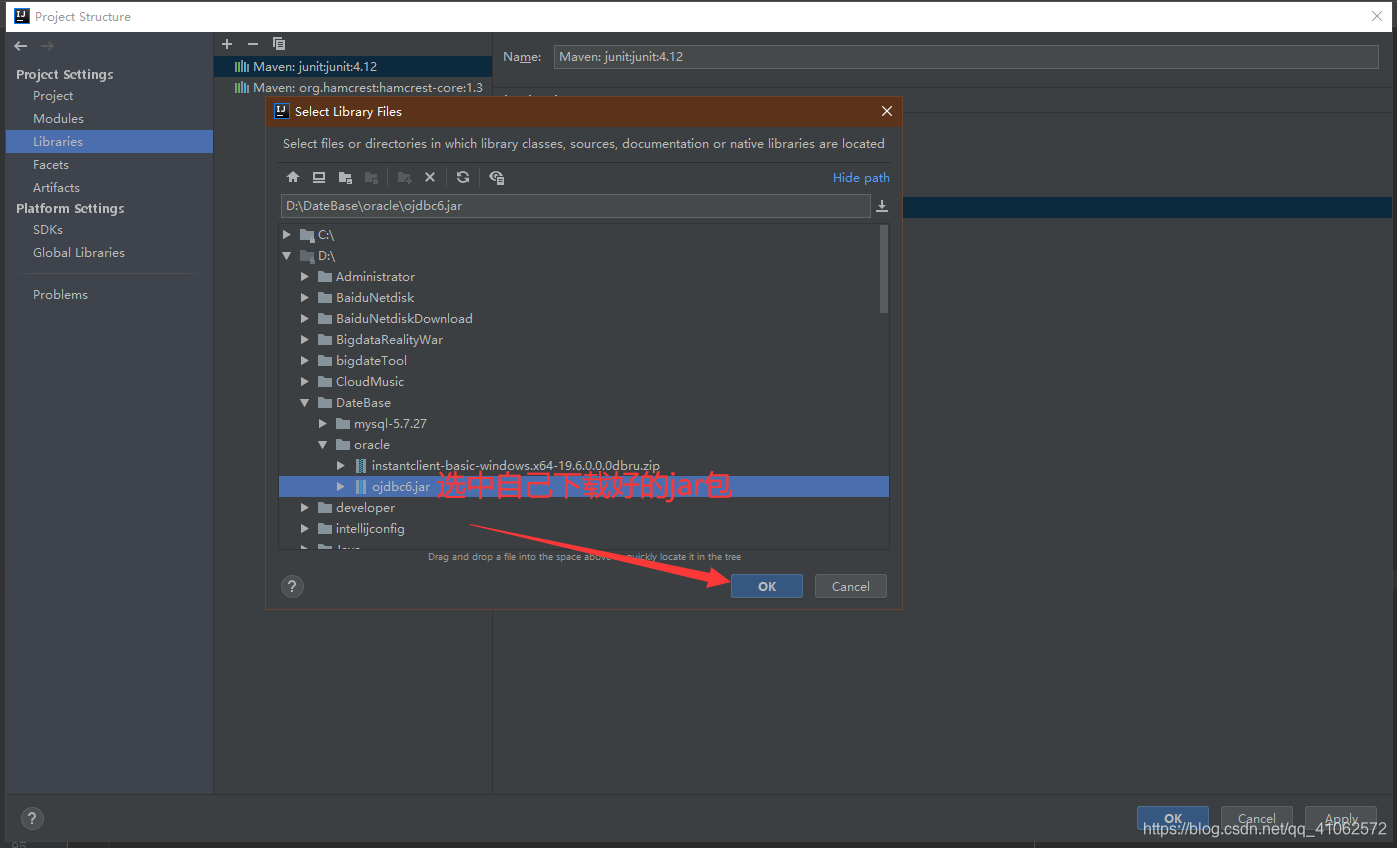Open Facets settings page
This screenshot has height=848, width=1397.
coord(51,165)
